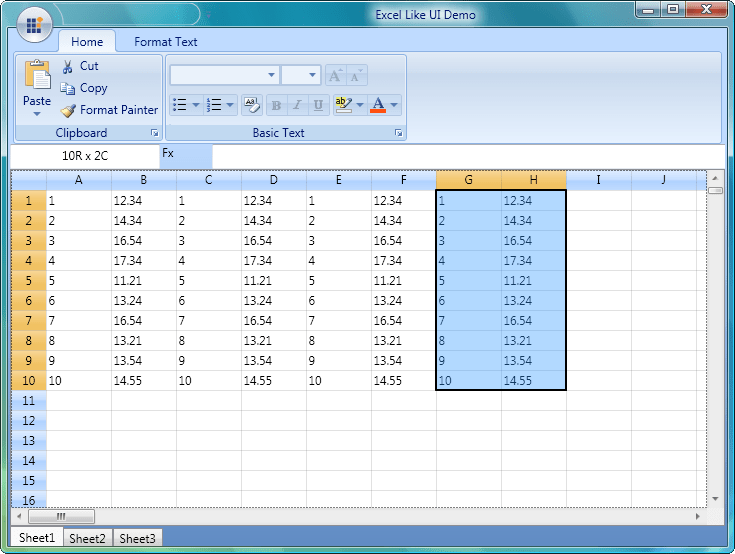
Task: Open the font family dropdown
Action: point(271,75)
